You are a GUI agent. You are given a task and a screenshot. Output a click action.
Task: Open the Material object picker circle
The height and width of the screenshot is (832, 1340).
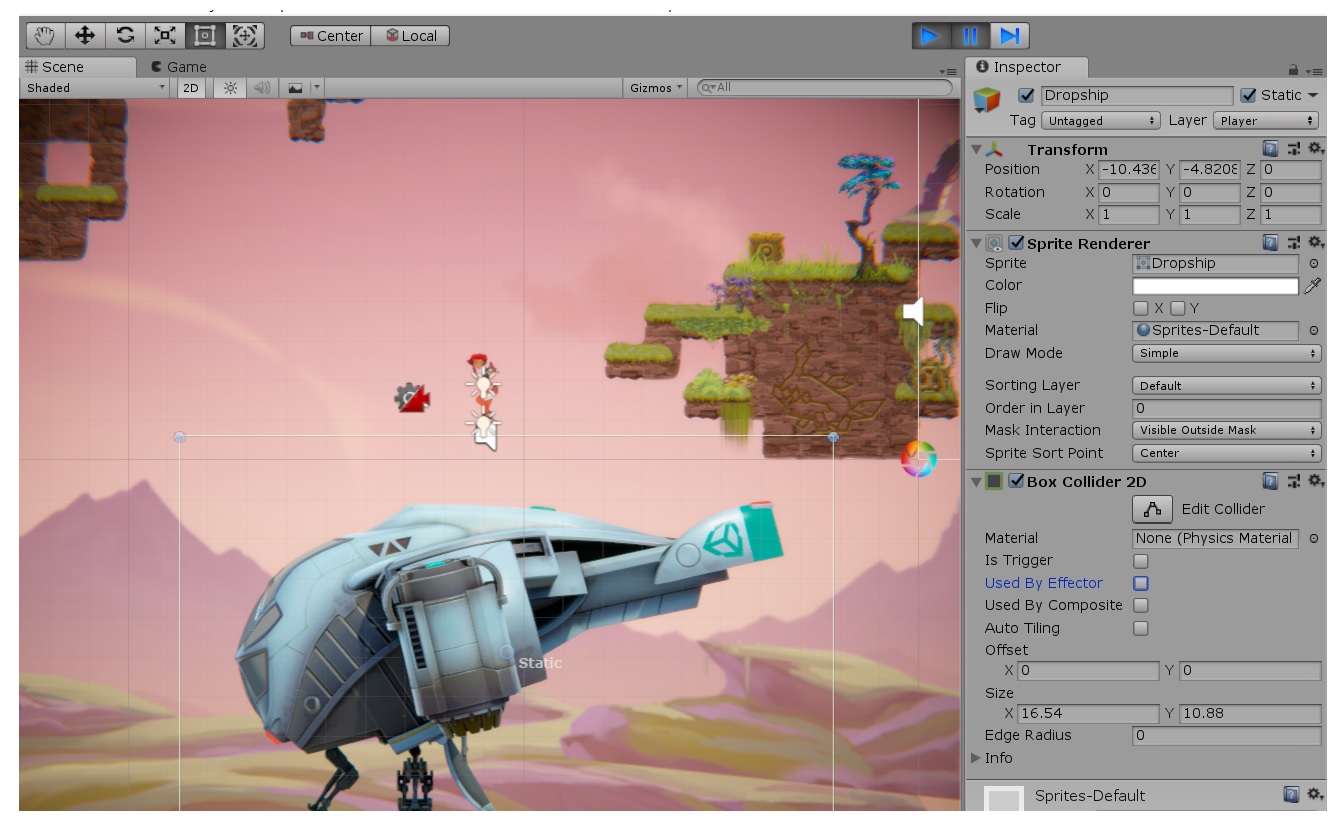(x=1313, y=331)
